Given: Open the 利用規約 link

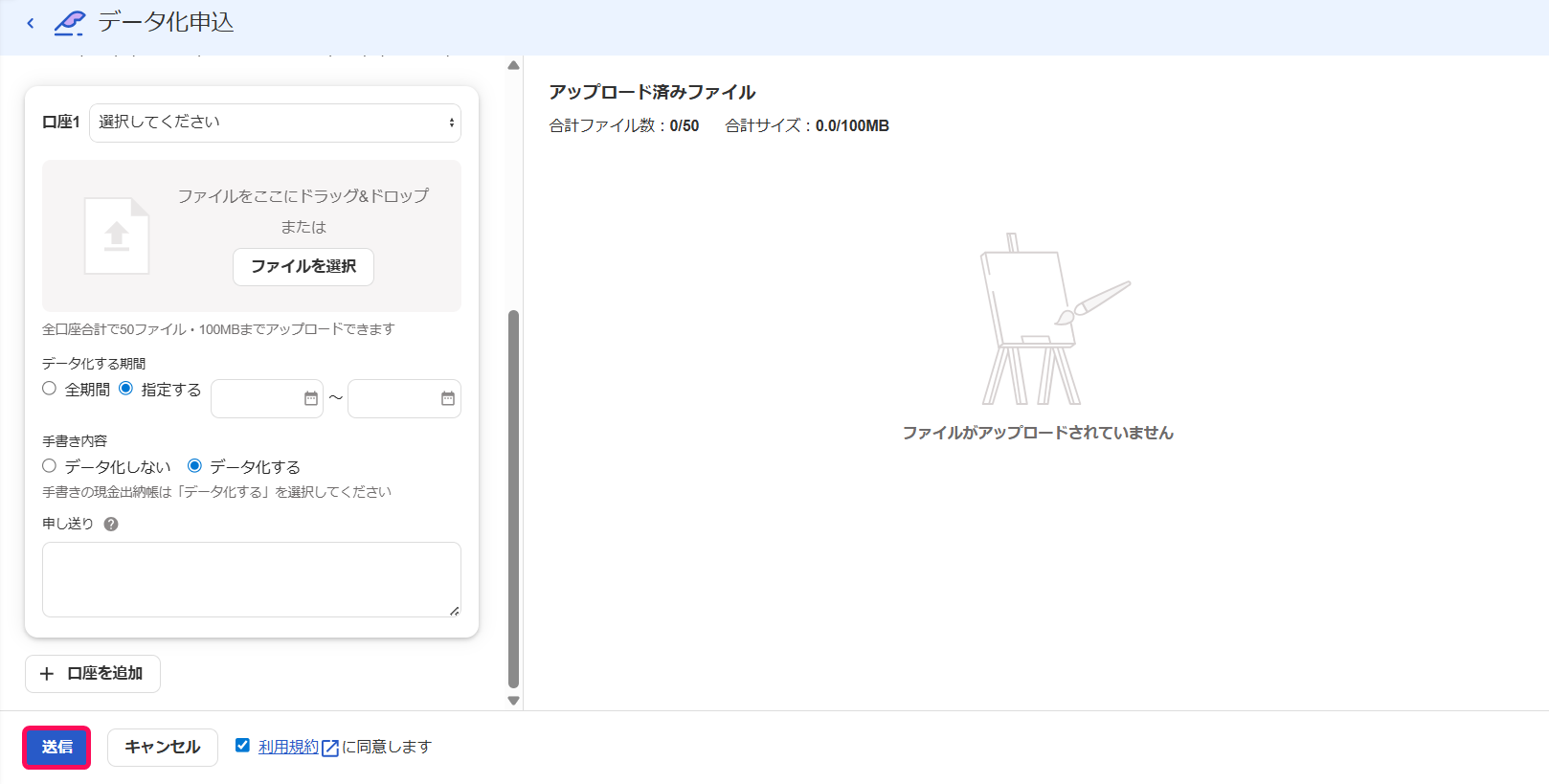Looking at the screenshot, I should (x=288, y=747).
